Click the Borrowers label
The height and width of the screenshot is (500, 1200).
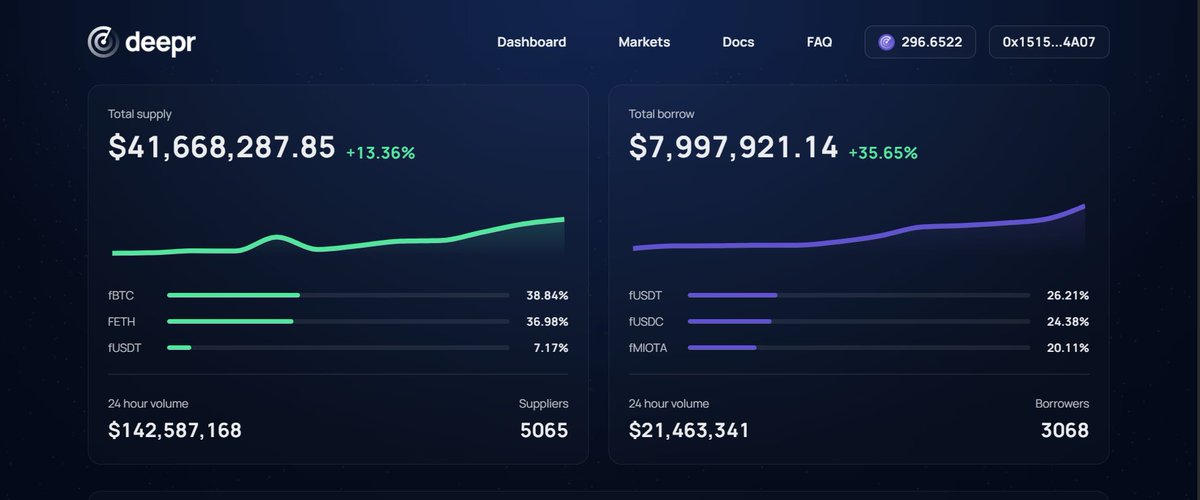coord(1062,404)
